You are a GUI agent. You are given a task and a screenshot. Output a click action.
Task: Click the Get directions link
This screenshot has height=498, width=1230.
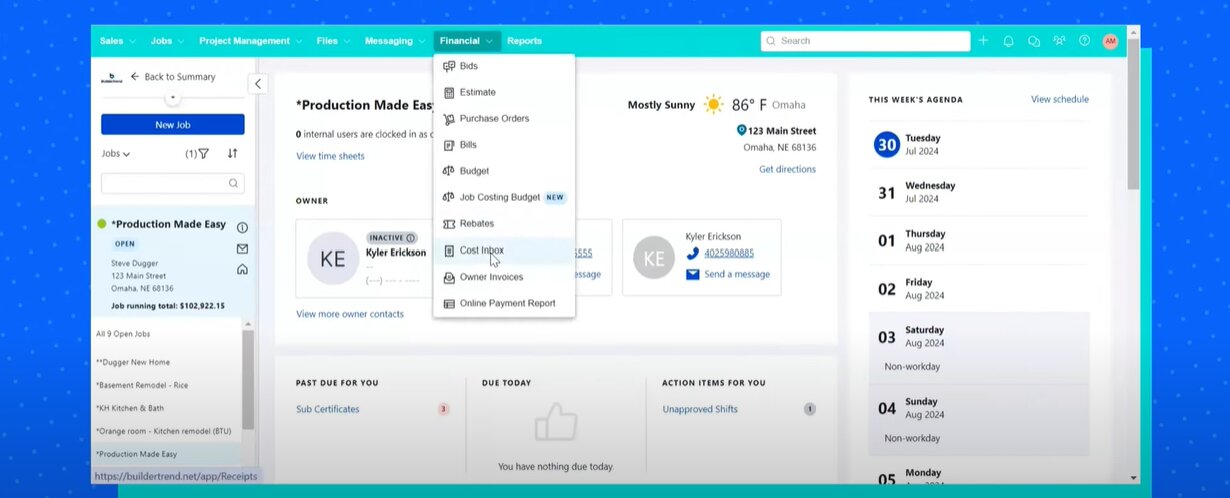point(787,170)
